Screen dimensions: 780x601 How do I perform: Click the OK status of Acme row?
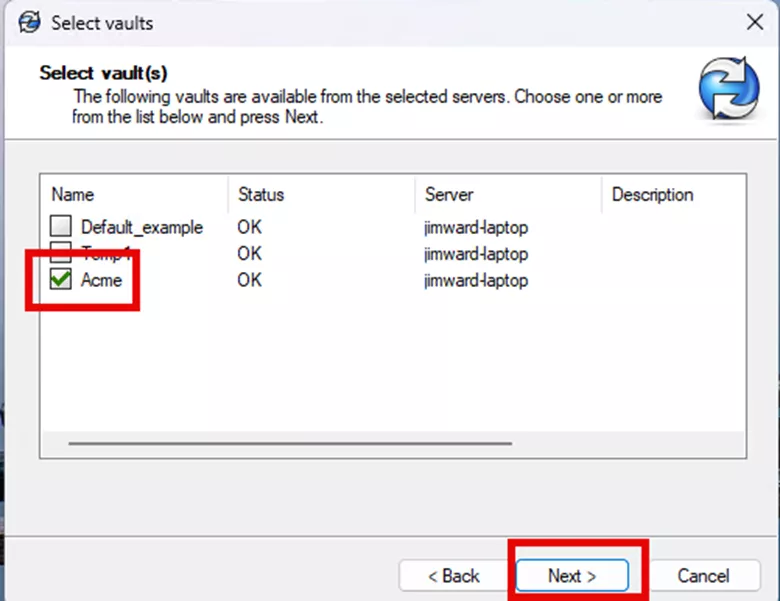click(x=249, y=280)
